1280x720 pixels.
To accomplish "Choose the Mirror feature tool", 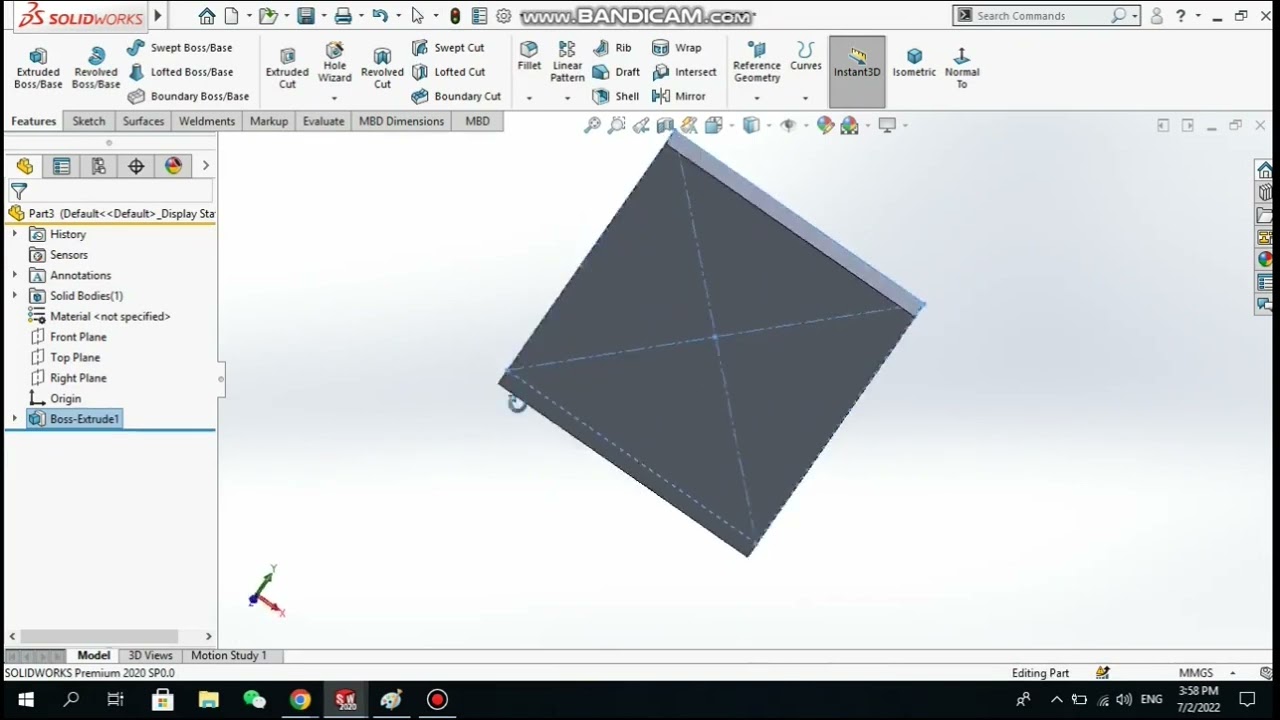I will click(x=679, y=96).
